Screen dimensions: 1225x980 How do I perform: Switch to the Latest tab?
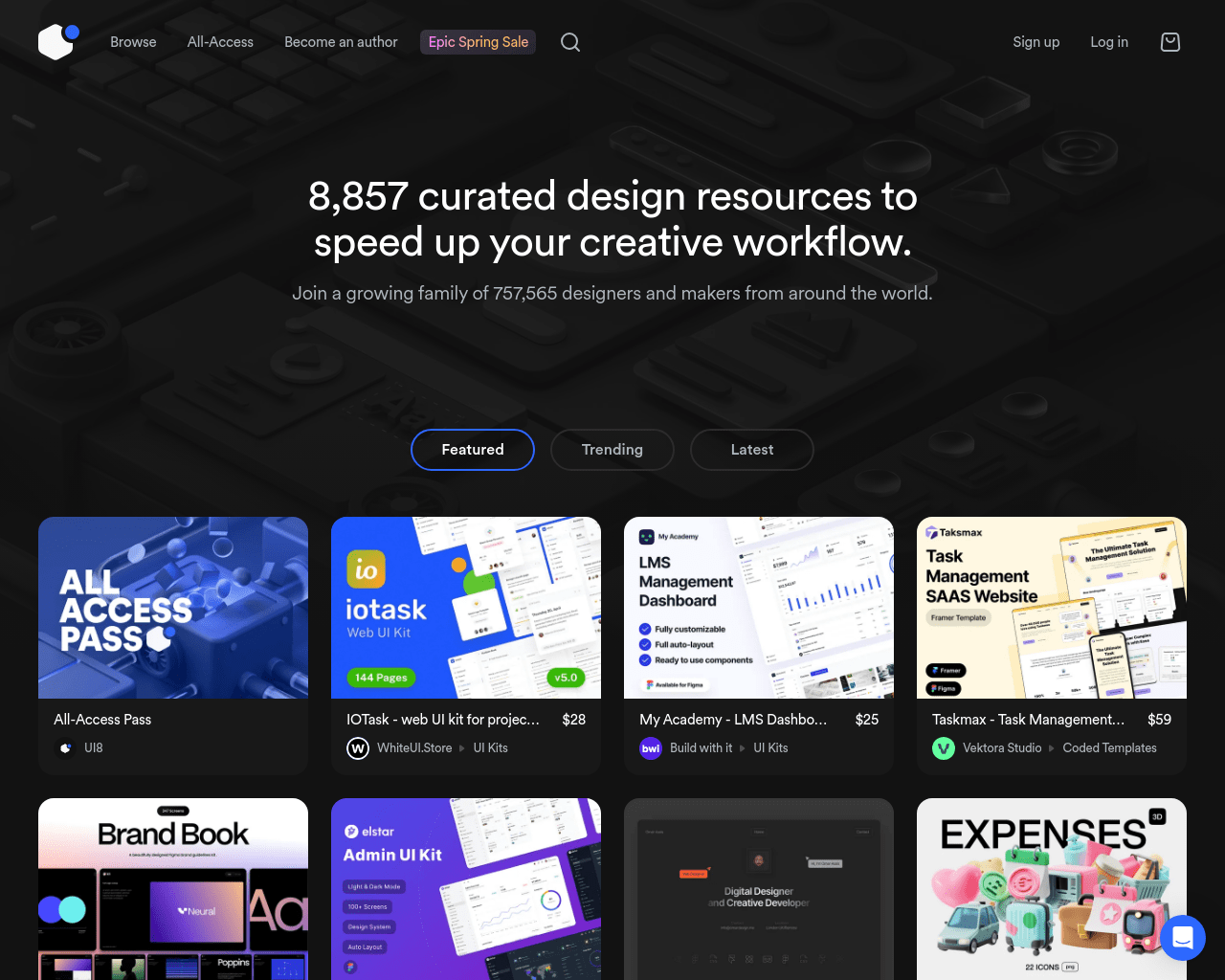[752, 450]
